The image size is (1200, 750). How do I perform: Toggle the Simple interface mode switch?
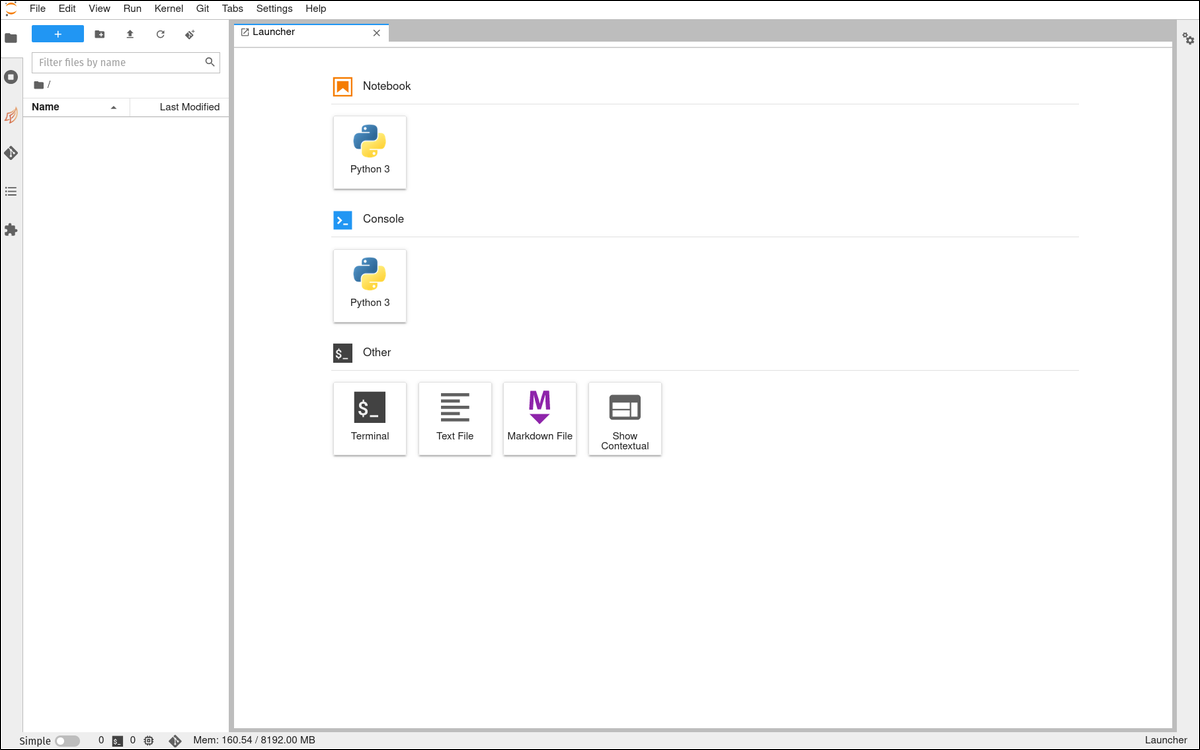point(67,741)
